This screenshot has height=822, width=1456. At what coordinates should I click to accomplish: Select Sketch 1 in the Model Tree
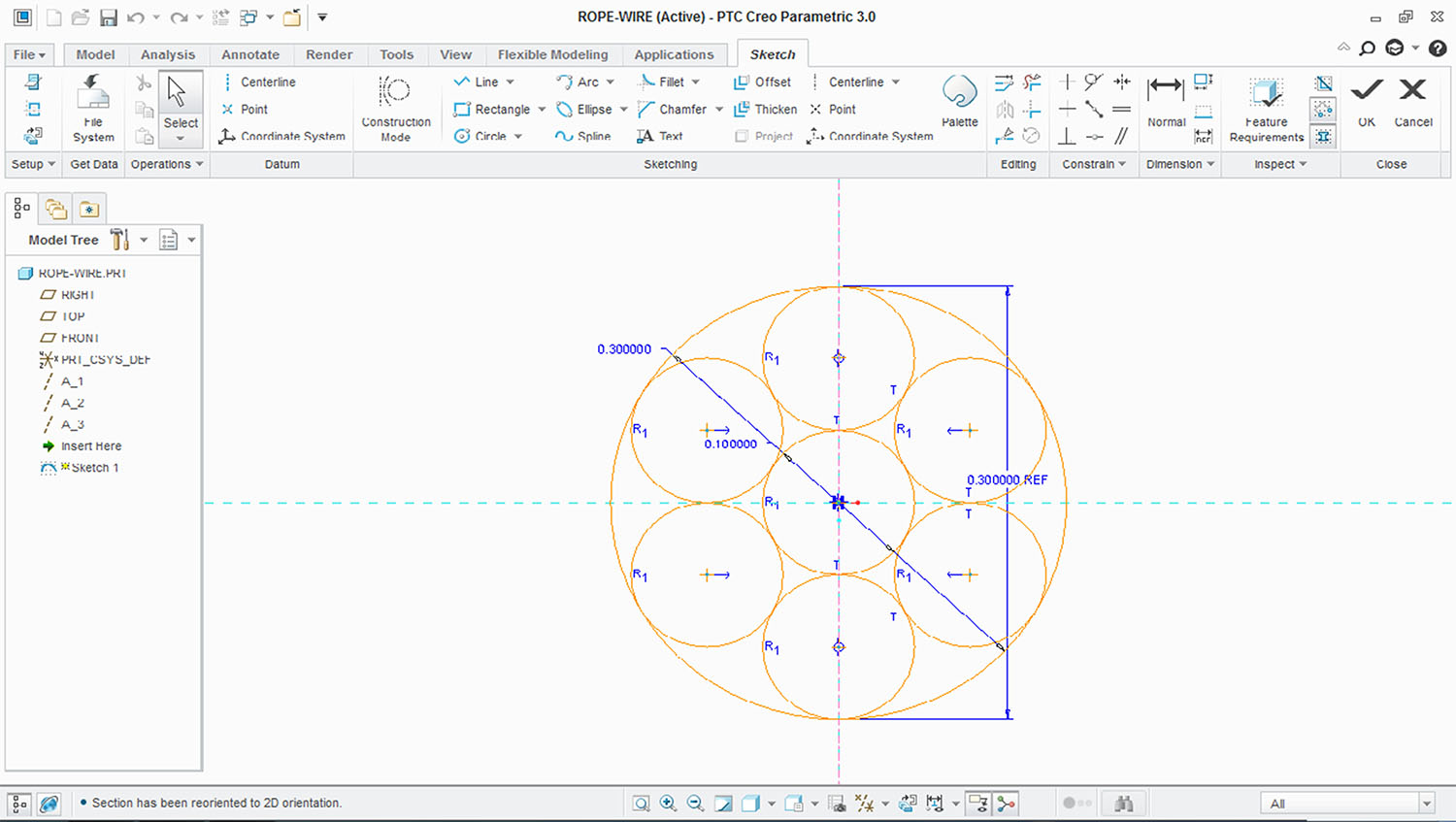(x=80, y=468)
